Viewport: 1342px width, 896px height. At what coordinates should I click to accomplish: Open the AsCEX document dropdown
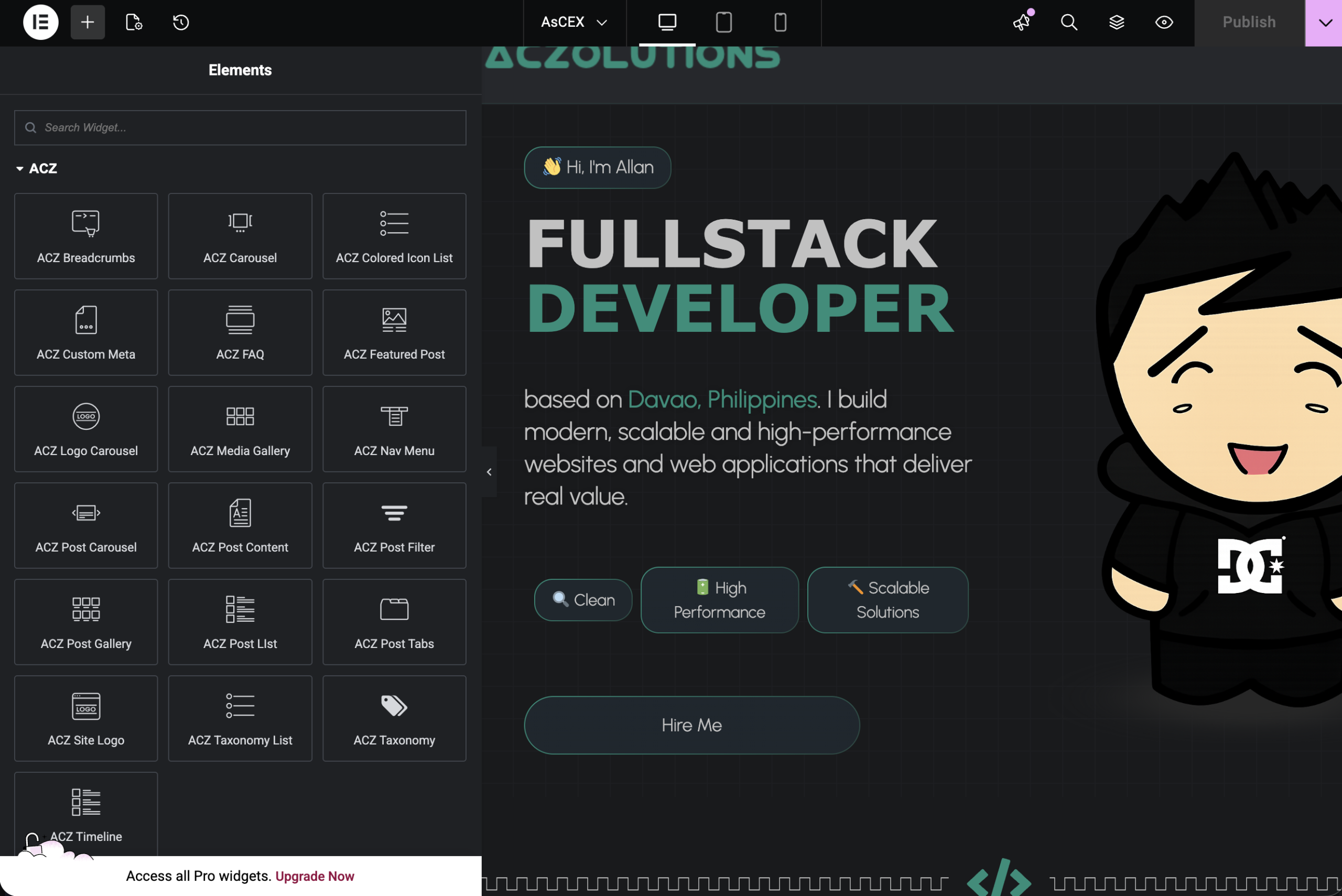coord(574,23)
